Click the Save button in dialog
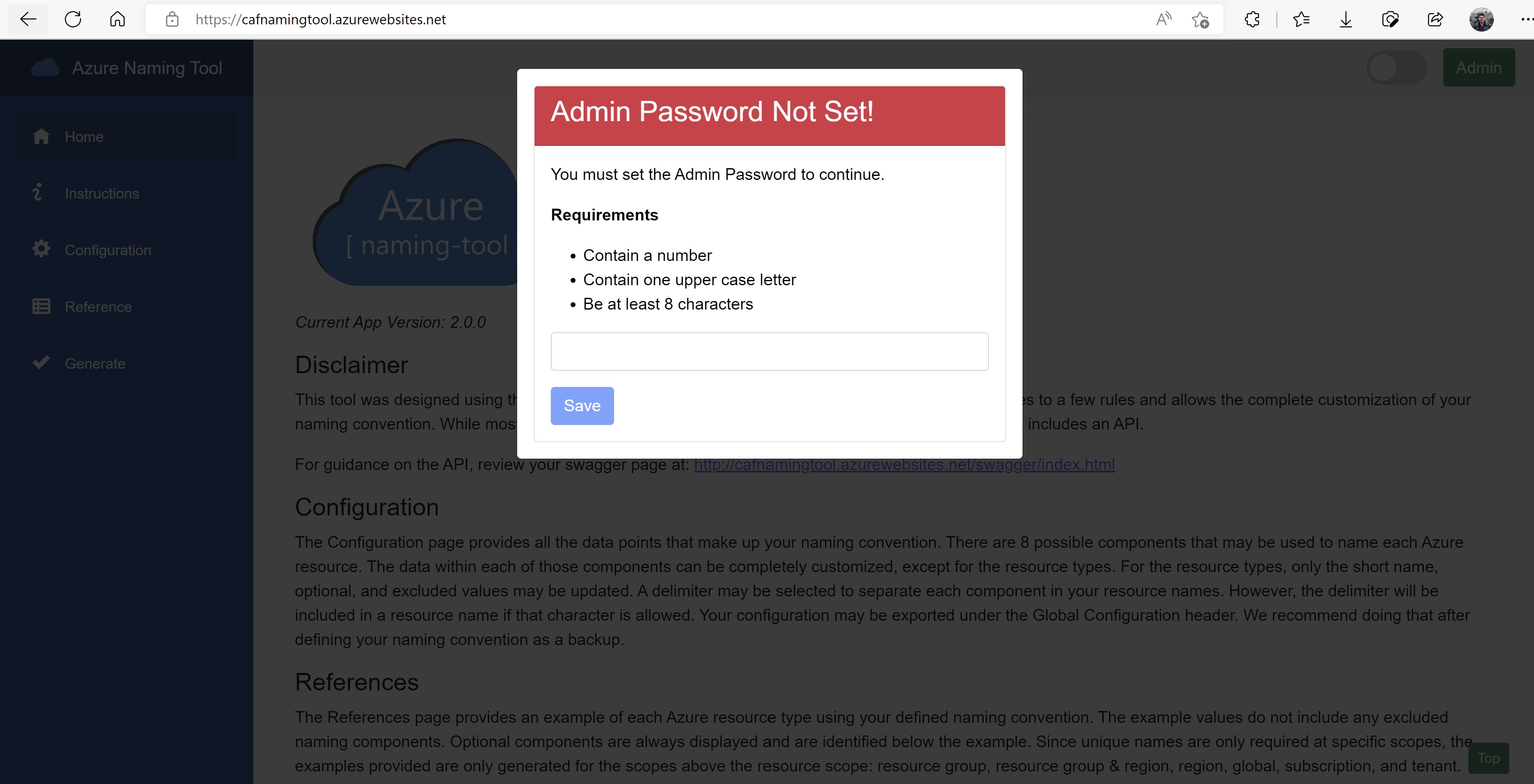The width and height of the screenshot is (1534, 784). tap(582, 406)
